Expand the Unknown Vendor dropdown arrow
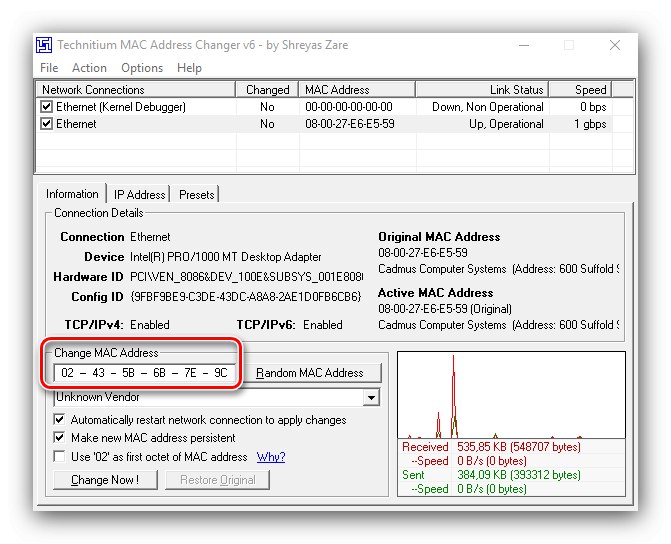 371,398
